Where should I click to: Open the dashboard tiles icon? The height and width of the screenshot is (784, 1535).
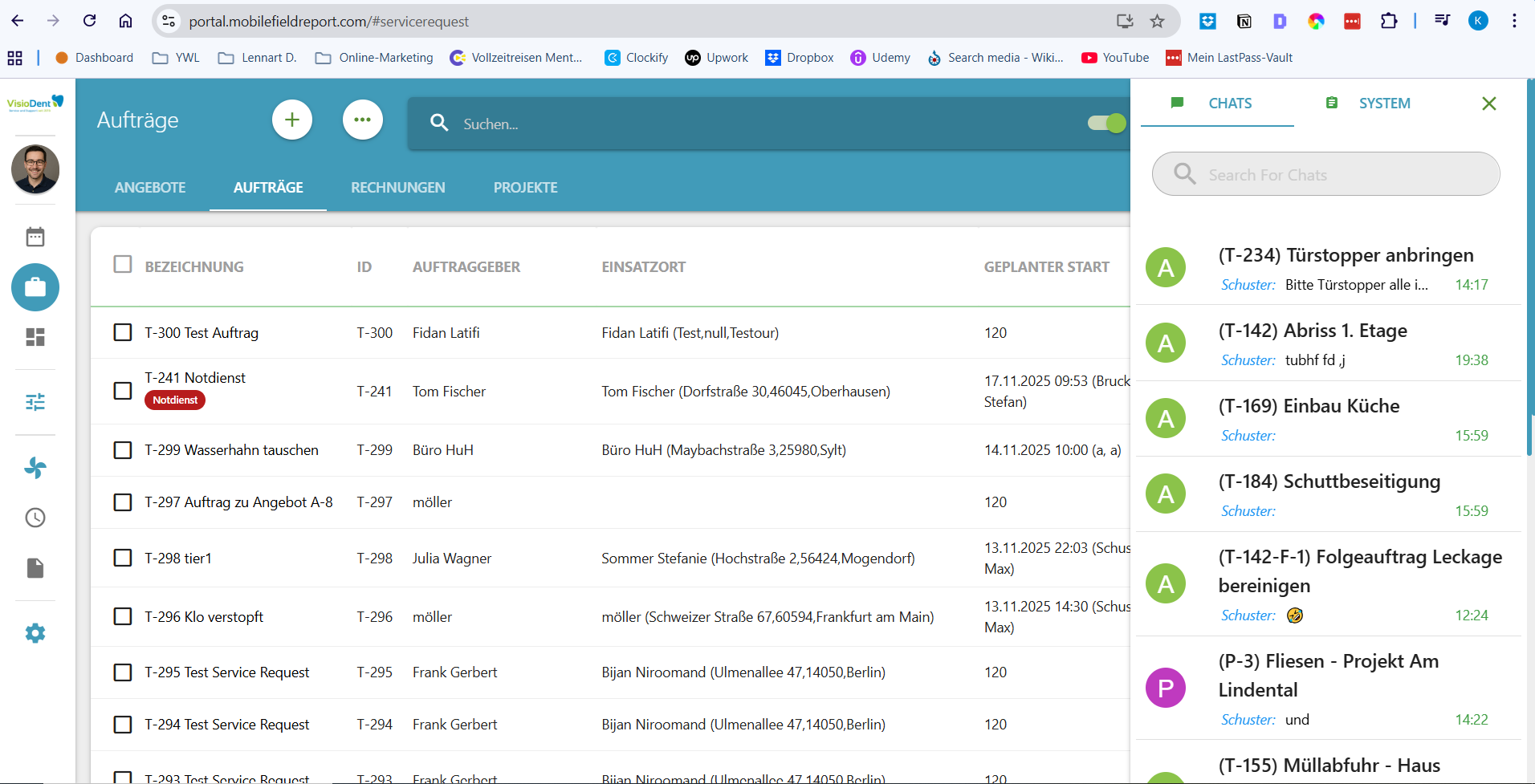[x=35, y=337]
